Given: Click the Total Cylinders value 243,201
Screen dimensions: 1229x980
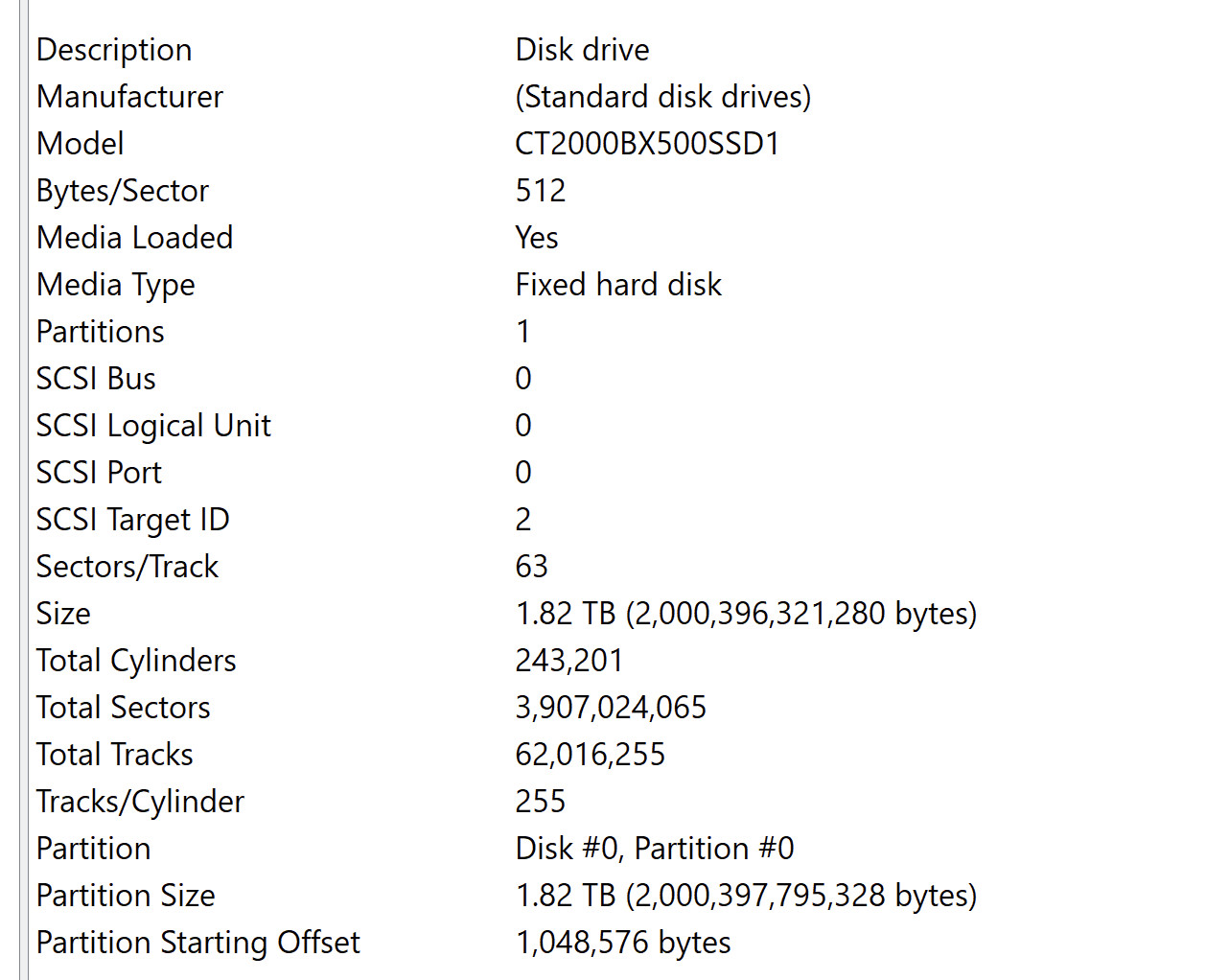Looking at the screenshot, I should click(x=569, y=661).
